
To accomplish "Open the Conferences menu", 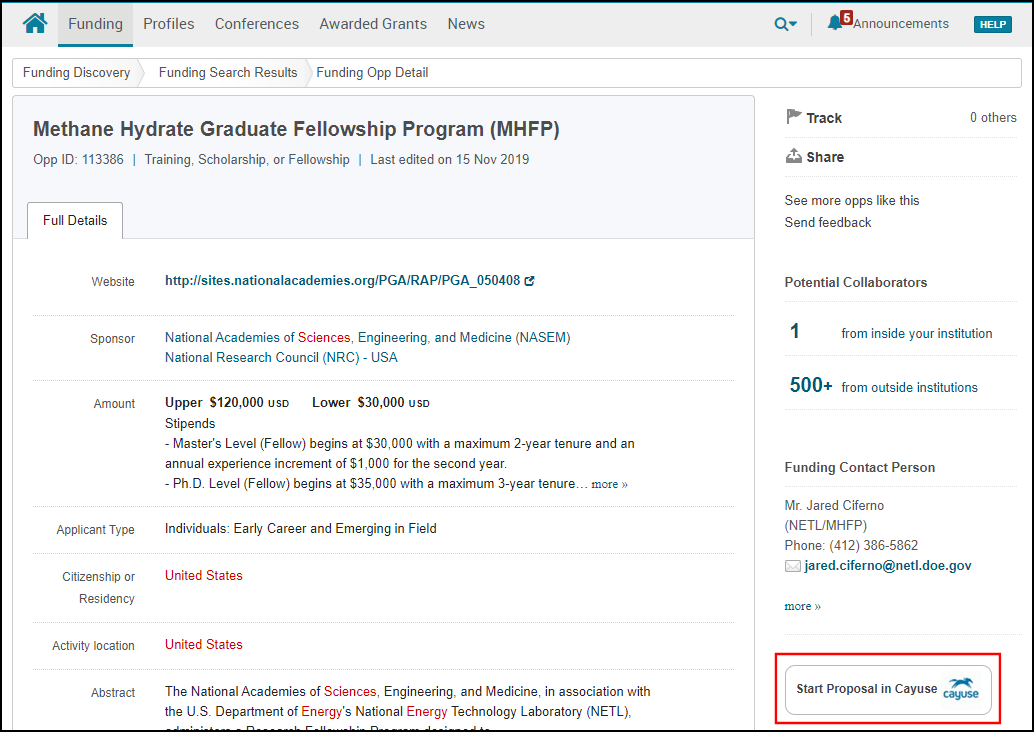I will (x=257, y=24).
